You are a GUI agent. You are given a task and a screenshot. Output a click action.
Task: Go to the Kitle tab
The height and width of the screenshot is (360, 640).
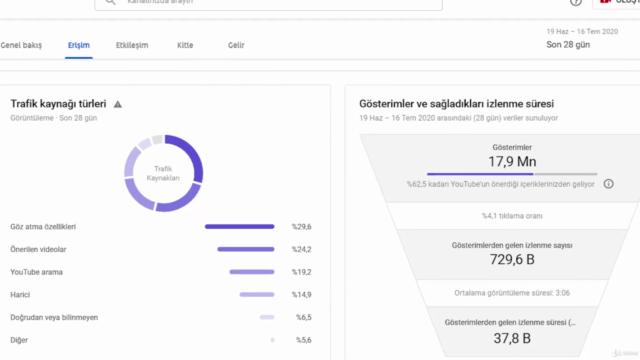(x=185, y=45)
